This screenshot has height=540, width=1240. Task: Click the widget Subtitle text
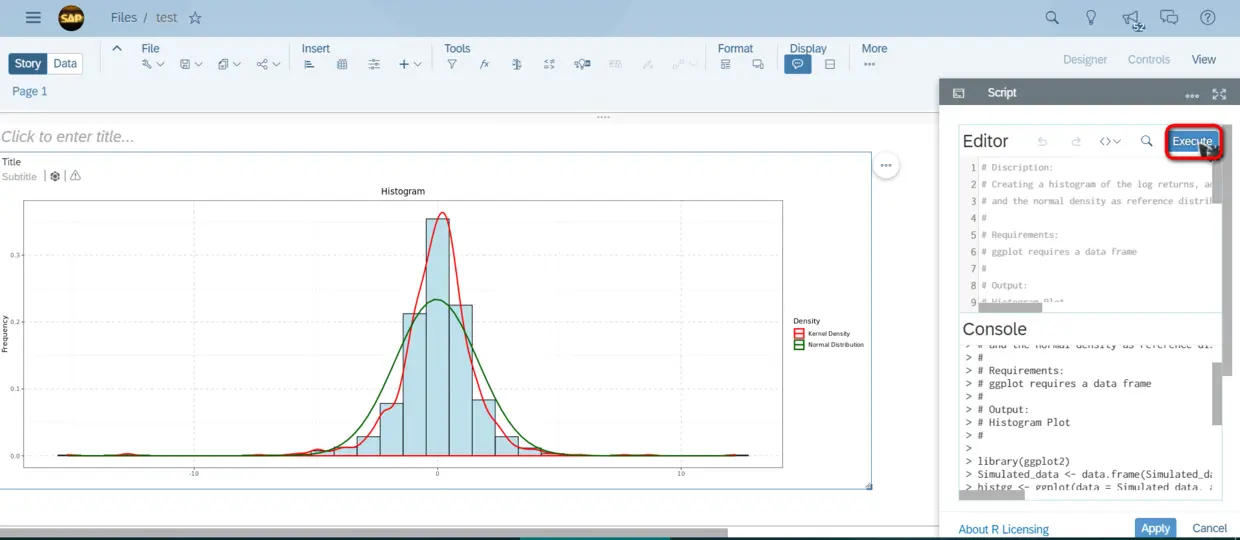(19, 176)
